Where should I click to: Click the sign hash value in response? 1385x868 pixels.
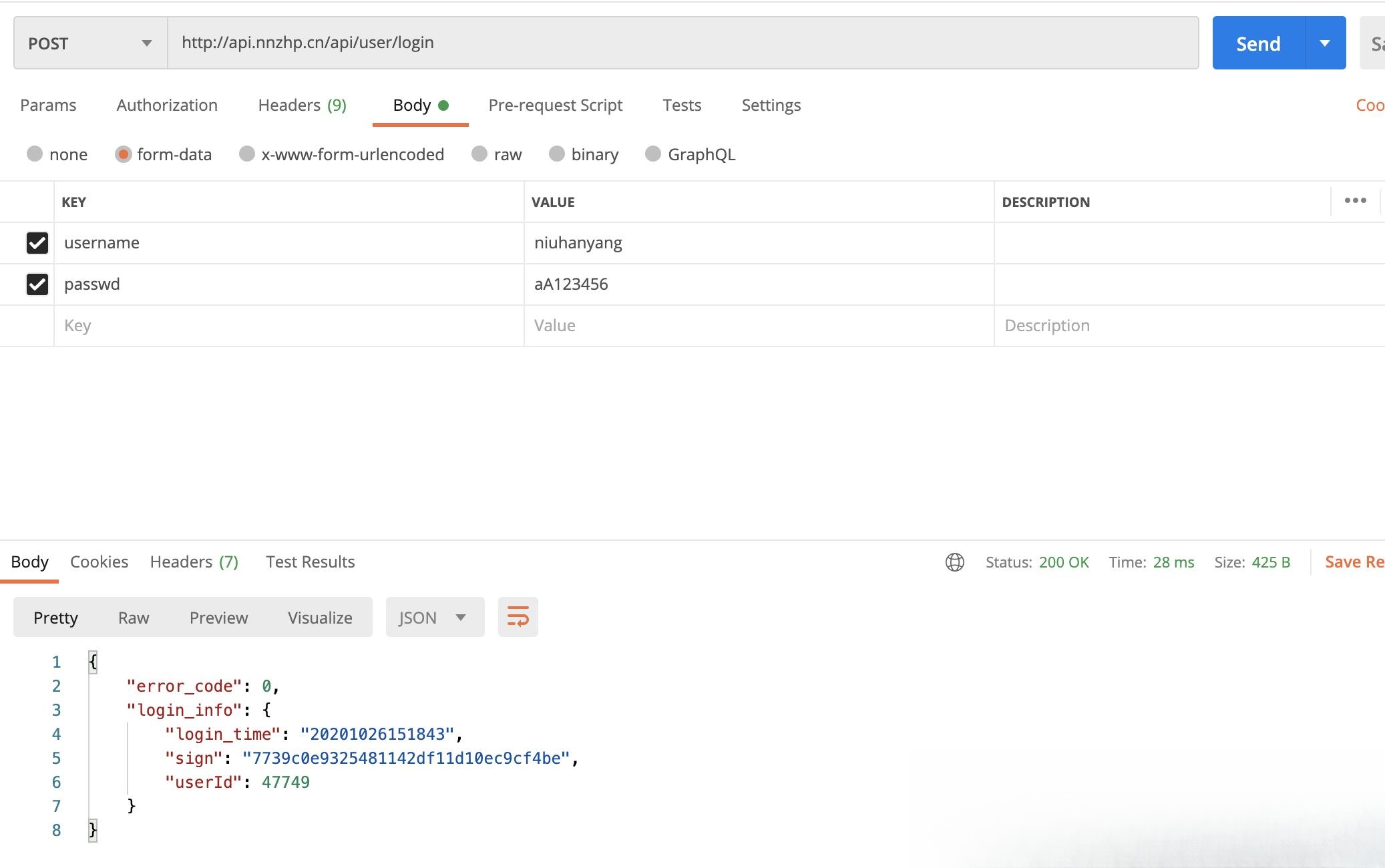(406, 758)
